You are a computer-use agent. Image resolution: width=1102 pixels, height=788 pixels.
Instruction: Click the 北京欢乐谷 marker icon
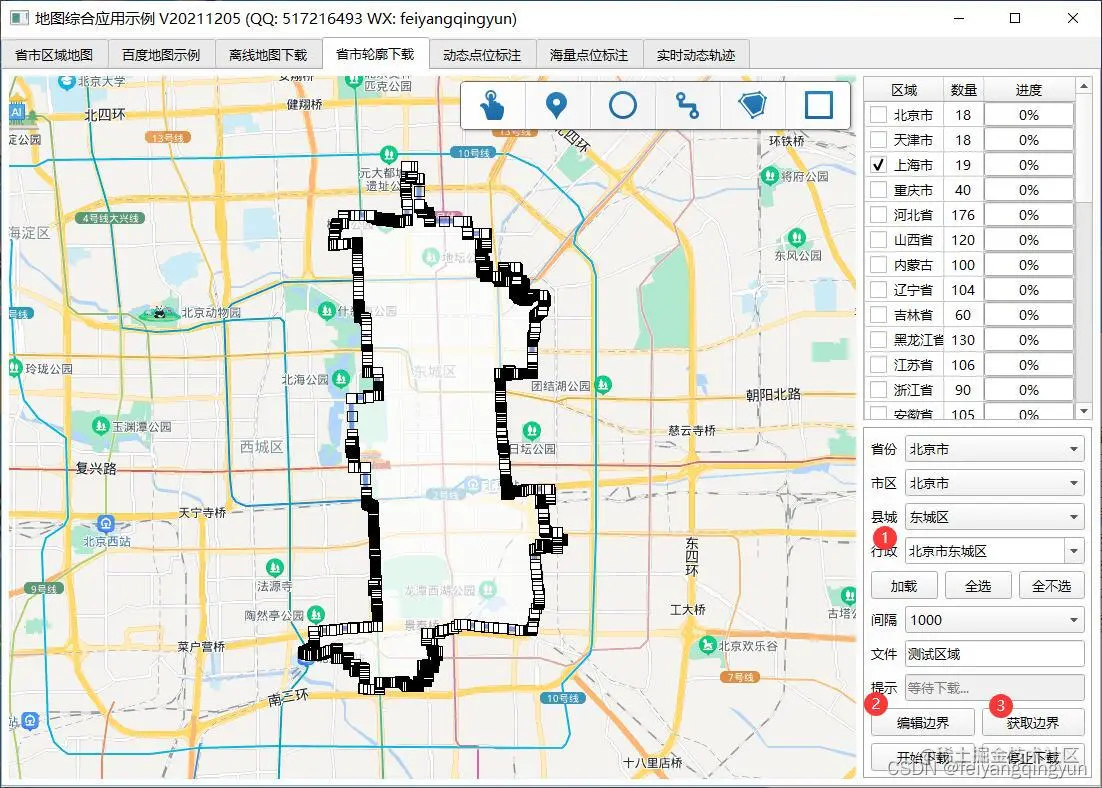(707, 645)
